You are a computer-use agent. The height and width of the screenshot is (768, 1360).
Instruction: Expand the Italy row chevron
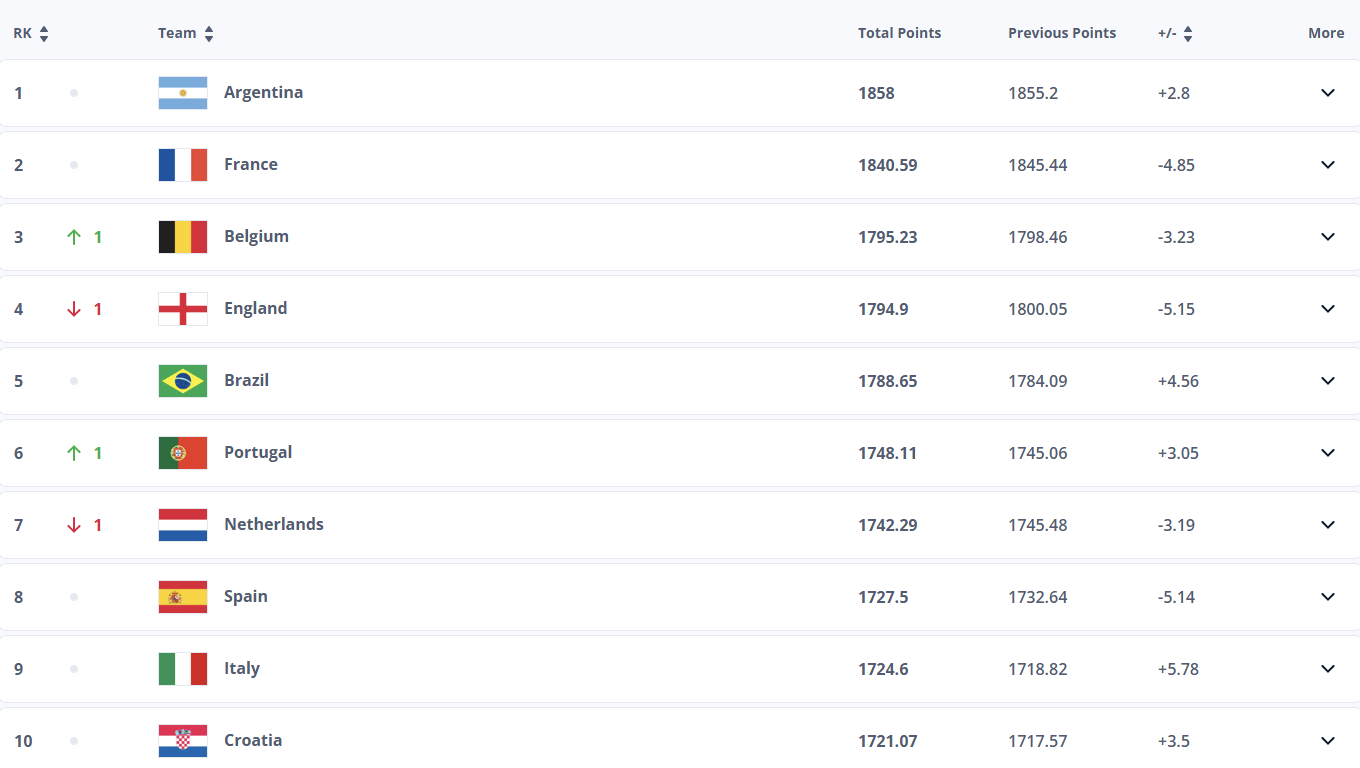pyautogui.click(x=1328, y=669)
